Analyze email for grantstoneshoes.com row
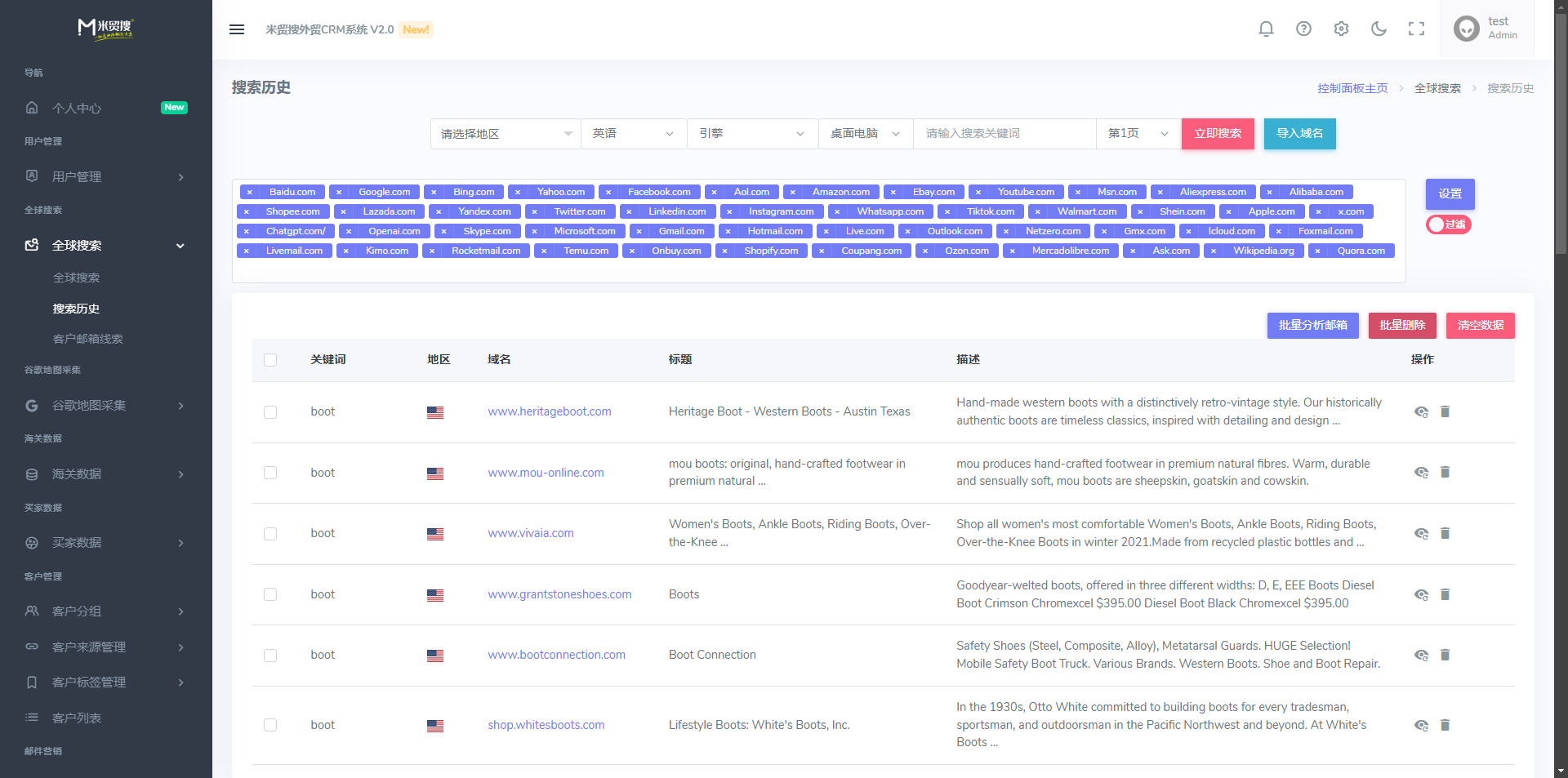Image resolution: width=1568 pixels, height=778 pixels. tap(1421, 595)
